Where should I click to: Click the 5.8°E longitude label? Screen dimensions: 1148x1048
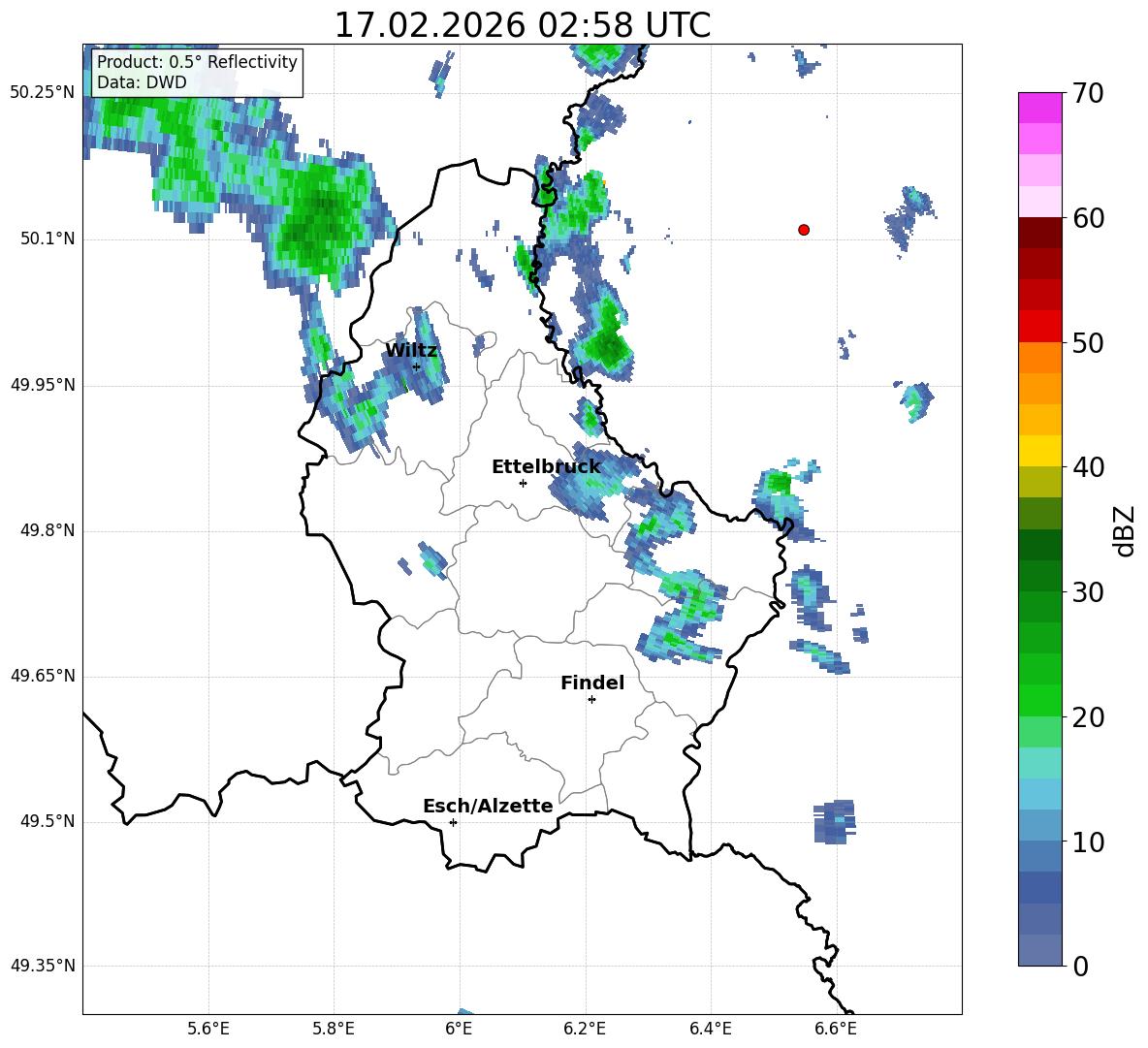click(x=334, y=1029)
